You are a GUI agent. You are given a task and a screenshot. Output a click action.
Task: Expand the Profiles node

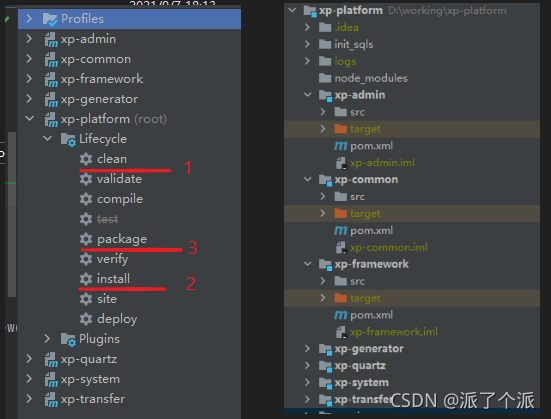(x=29, y=19)
